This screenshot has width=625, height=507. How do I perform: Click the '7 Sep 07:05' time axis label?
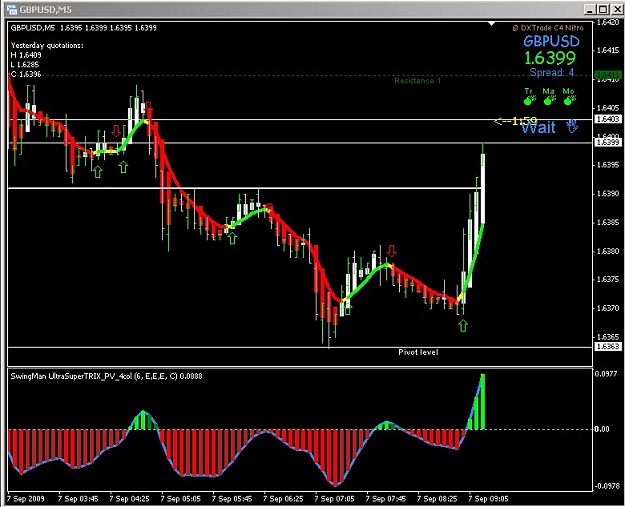click(x=334, y=499)
